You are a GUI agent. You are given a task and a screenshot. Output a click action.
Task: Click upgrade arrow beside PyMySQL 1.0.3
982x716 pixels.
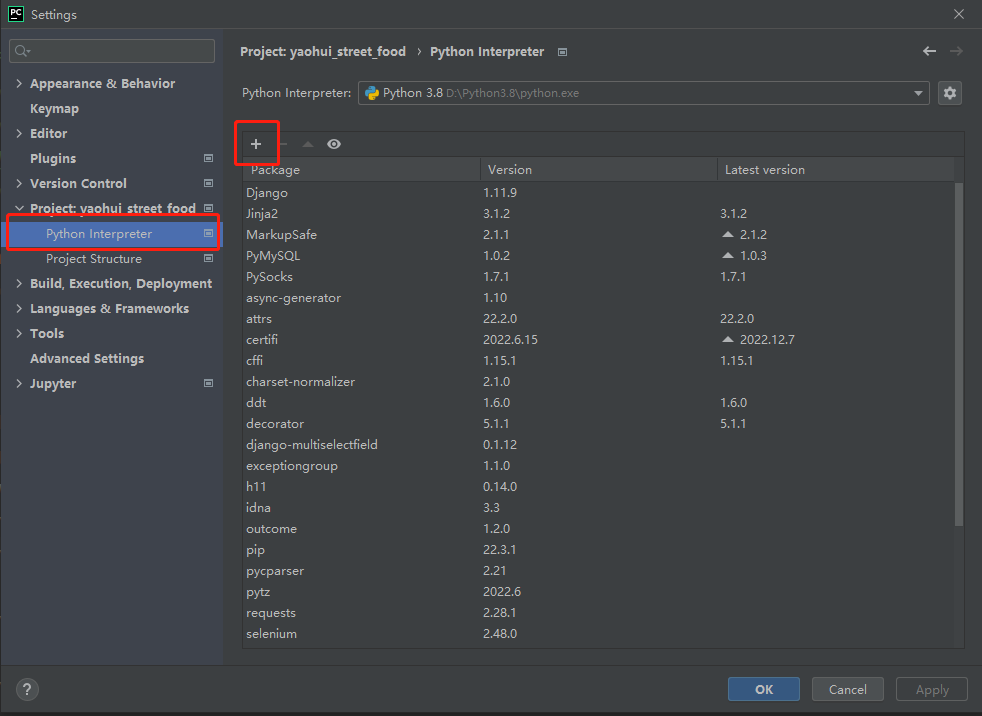[727, 256]
